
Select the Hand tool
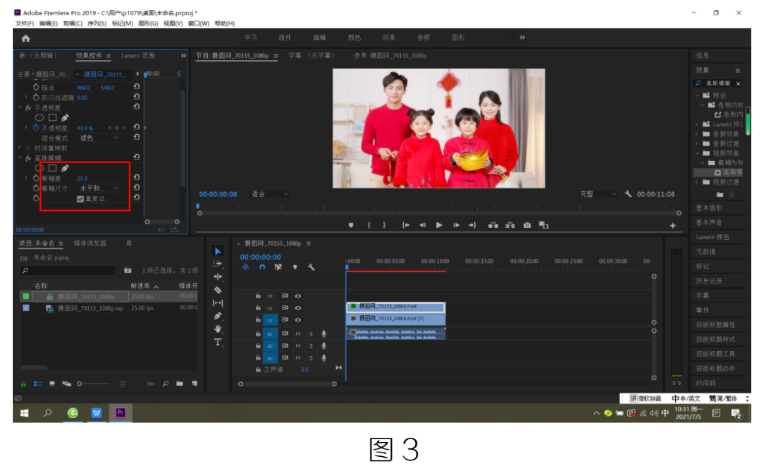(218, 329)
